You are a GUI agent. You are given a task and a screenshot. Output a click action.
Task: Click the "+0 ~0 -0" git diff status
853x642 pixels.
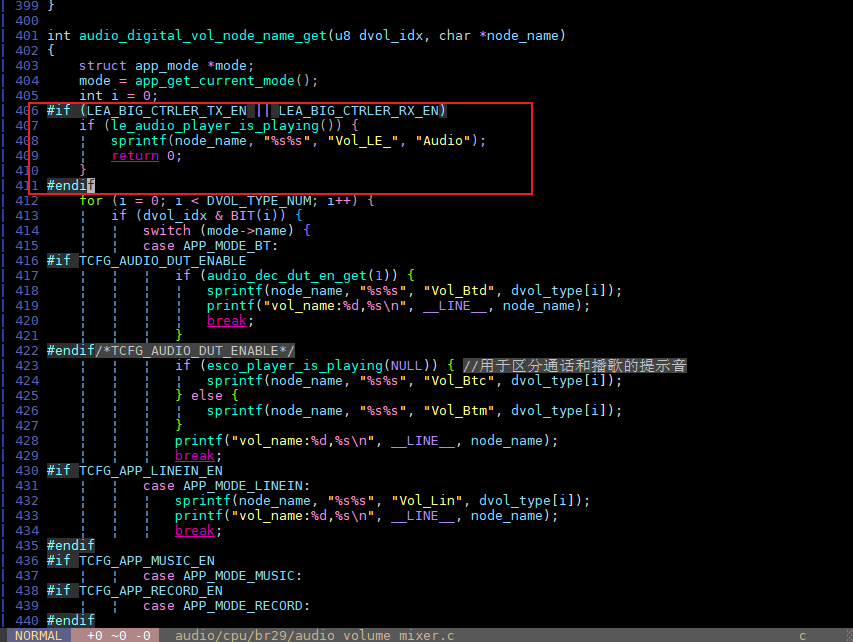coord(119,635)
